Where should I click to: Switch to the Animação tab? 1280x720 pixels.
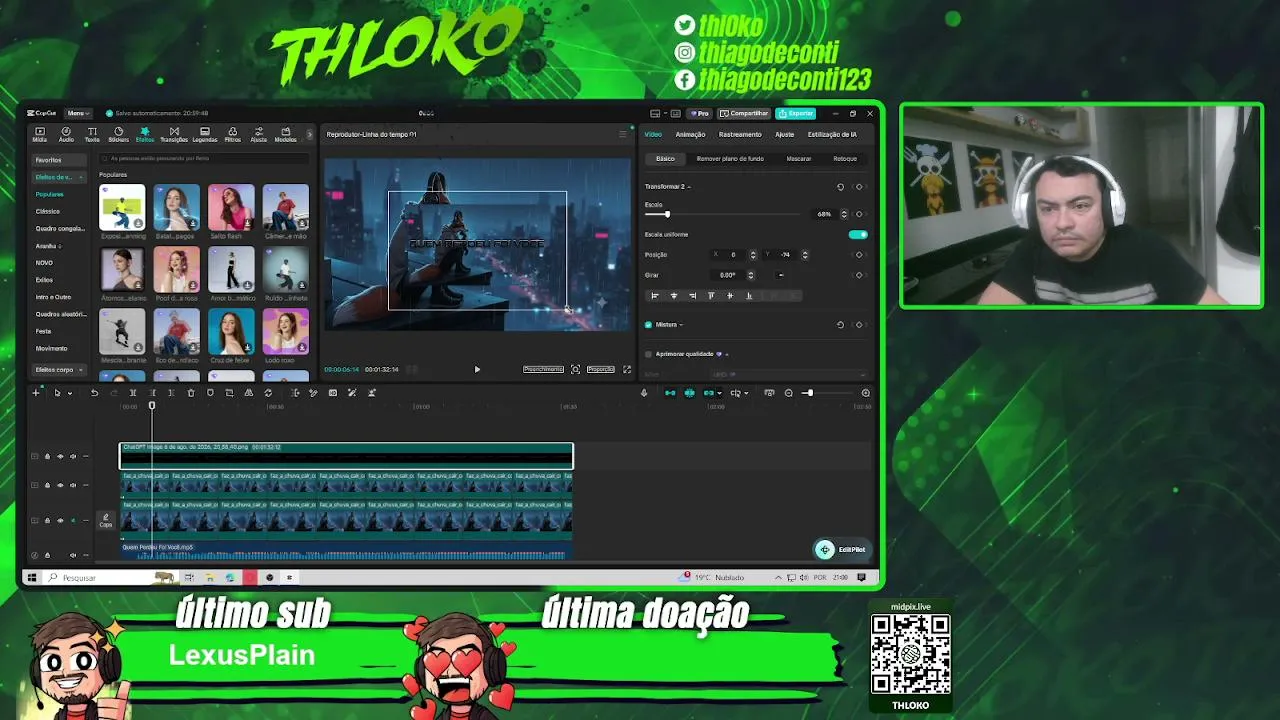click(690, 134)
